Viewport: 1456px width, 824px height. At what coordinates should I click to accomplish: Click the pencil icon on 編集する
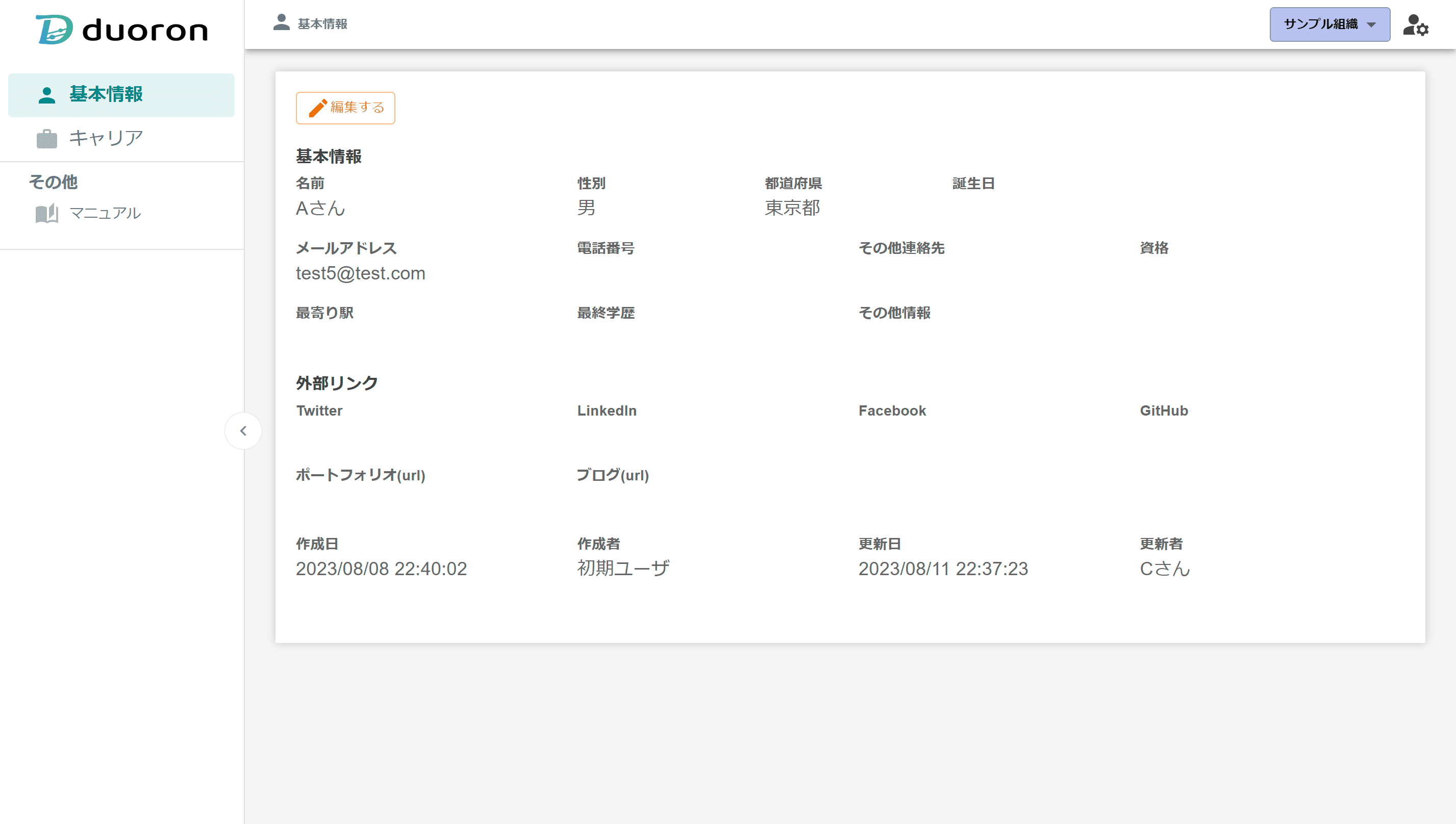tap(318, 108)
